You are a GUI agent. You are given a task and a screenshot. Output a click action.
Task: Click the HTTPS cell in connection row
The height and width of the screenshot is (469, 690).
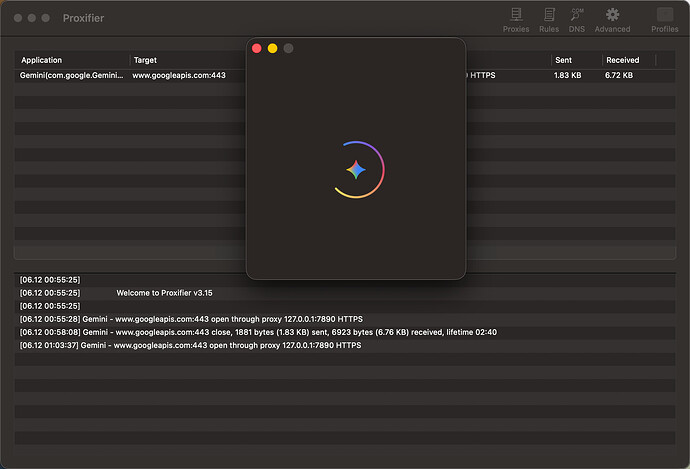click(483, 75)
